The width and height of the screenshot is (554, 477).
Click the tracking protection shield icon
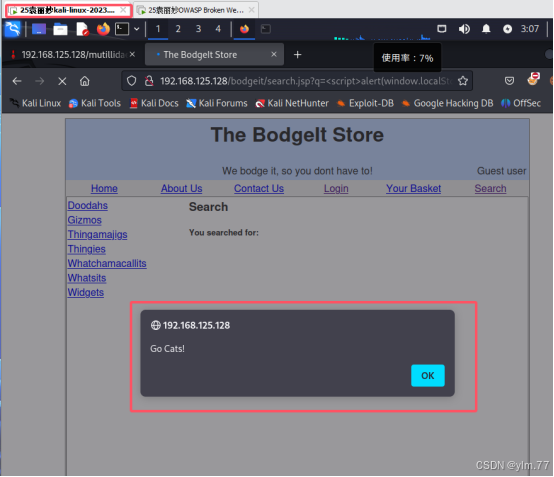[x=131, y=81]
